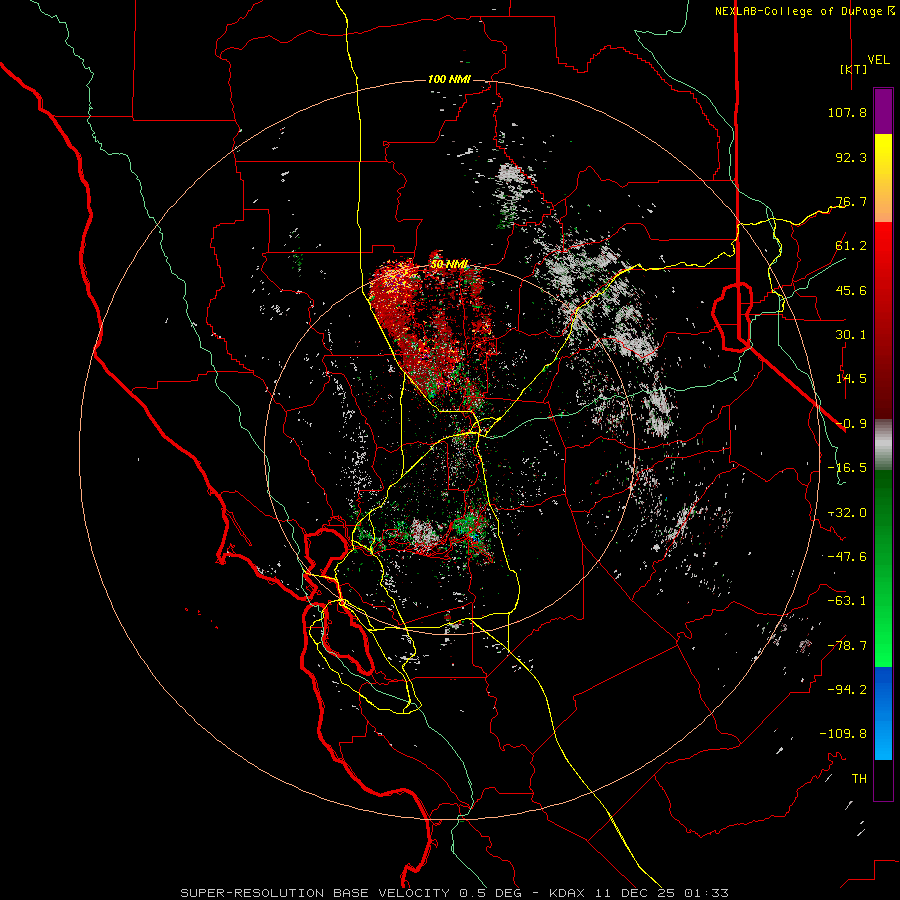Click the -94.2 velocity scale value
This screenshot has height=900, width=900.
(847, 690)
